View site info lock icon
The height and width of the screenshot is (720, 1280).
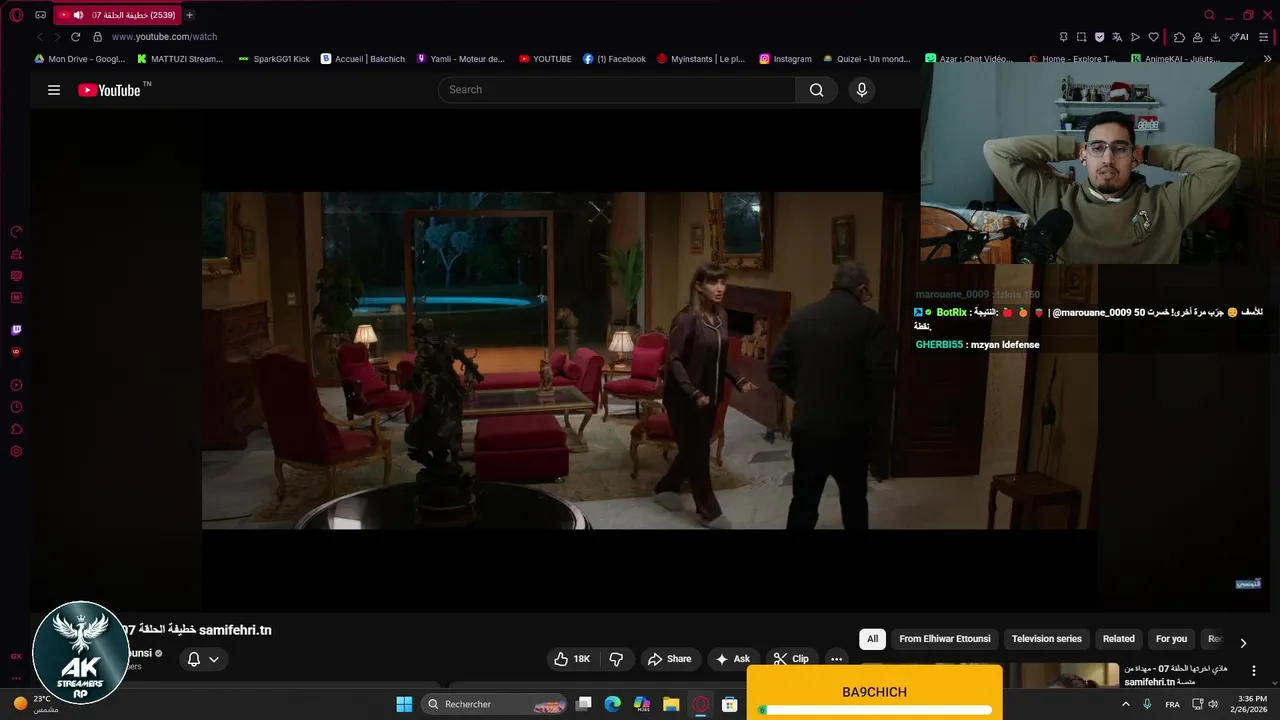97,37
